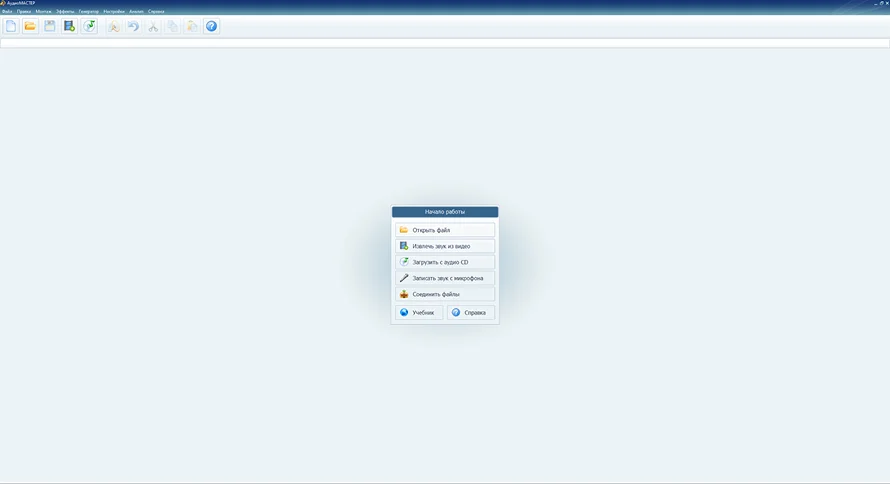Open the Учебник tutorial button
The height and width of the screenshot is (484, 890).
coord(419,313)
